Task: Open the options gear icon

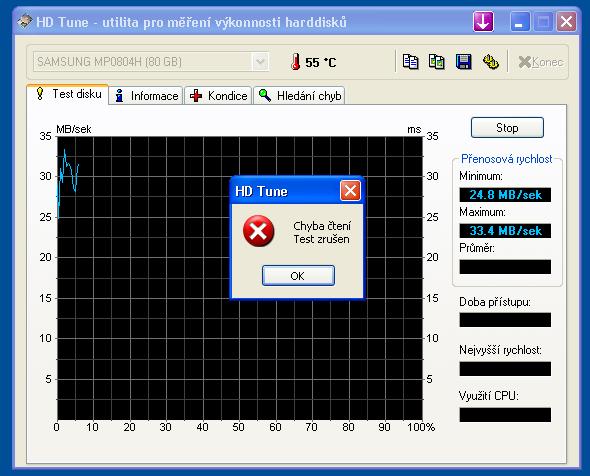Action: pos(490,62)
